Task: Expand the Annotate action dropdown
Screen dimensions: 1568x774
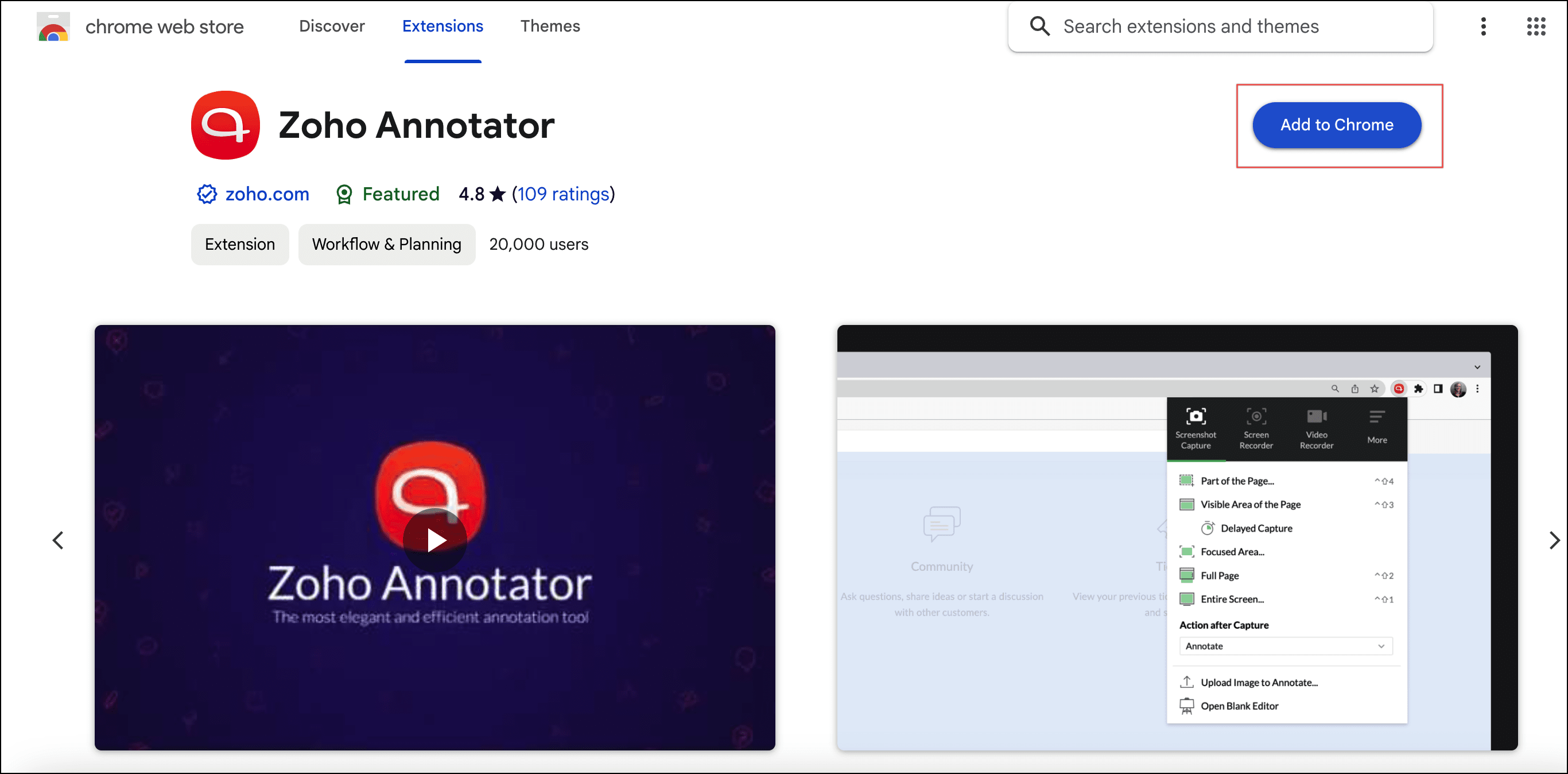Action: pyautogui.click(x=1285, y=646)
